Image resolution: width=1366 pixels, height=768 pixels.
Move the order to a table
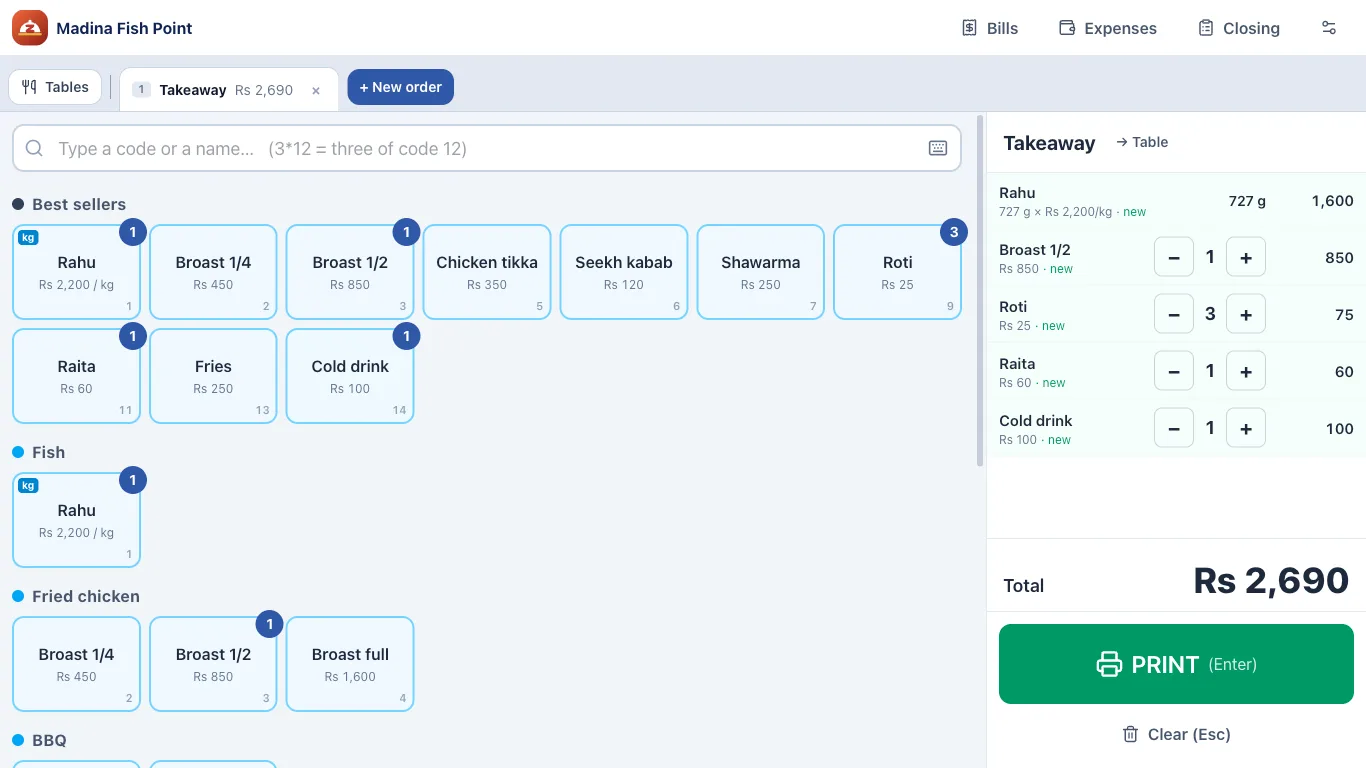click(1142, 142)
